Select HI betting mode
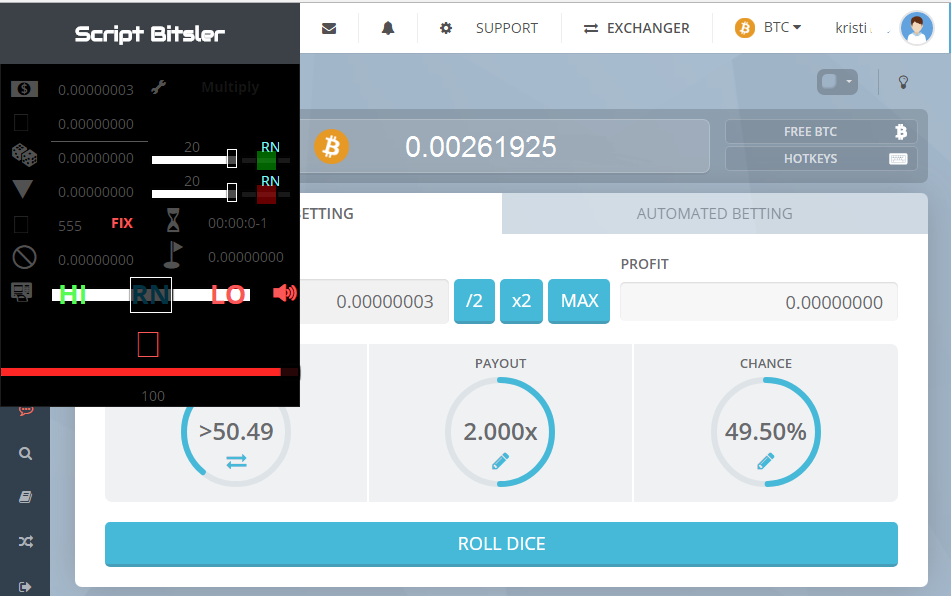The image size is (951, 596). coord(72,295)
